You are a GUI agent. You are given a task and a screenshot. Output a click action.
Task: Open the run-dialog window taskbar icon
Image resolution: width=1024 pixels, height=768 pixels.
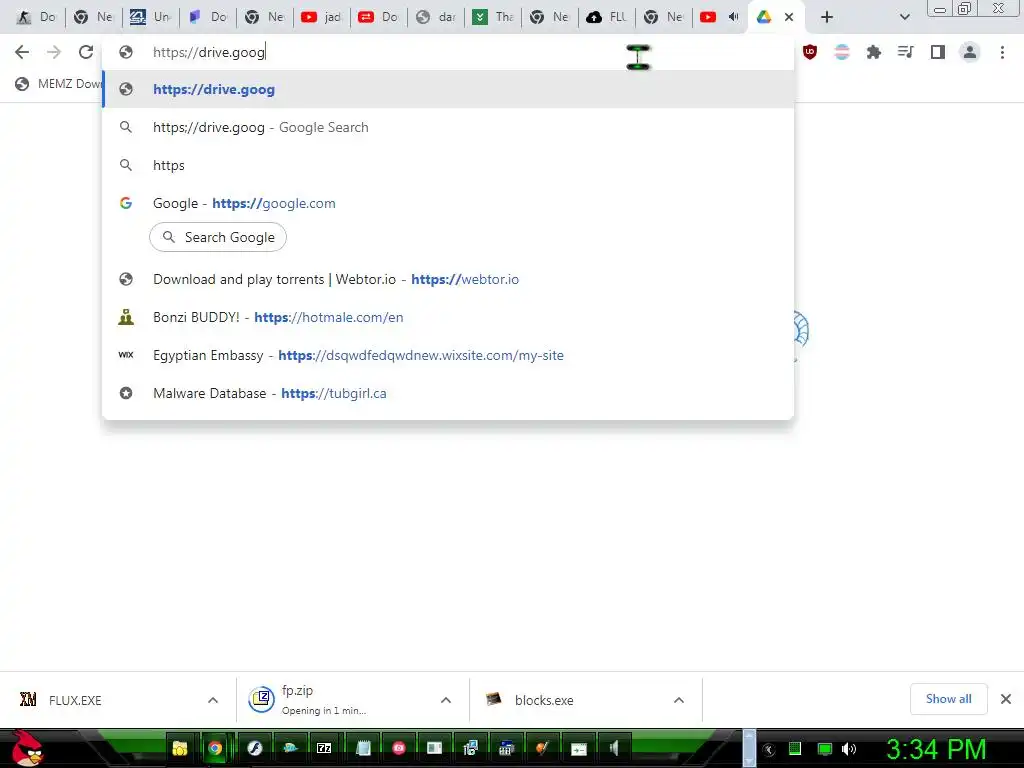579,748
